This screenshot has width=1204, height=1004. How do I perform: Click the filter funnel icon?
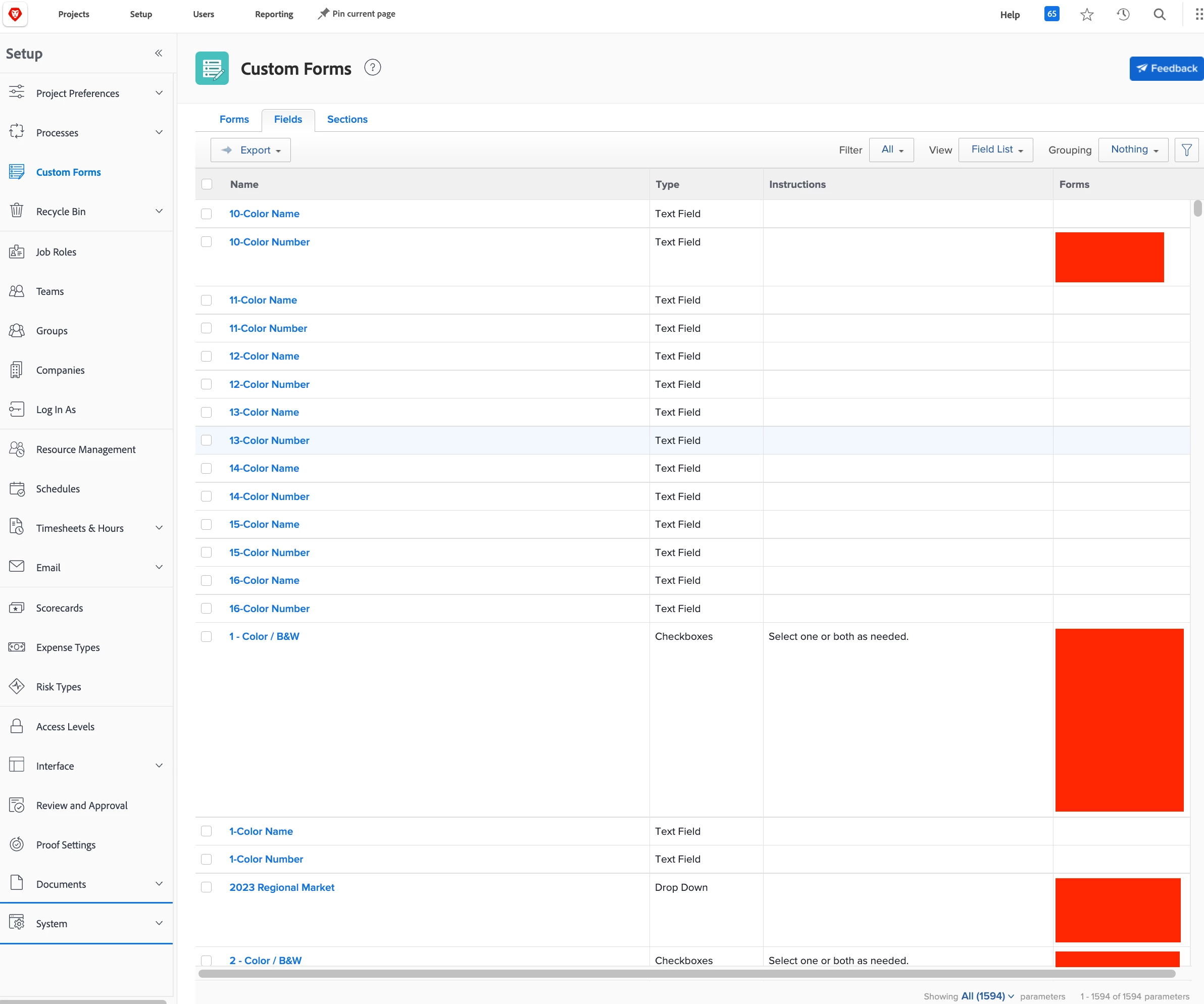(x=1186, y=150)
